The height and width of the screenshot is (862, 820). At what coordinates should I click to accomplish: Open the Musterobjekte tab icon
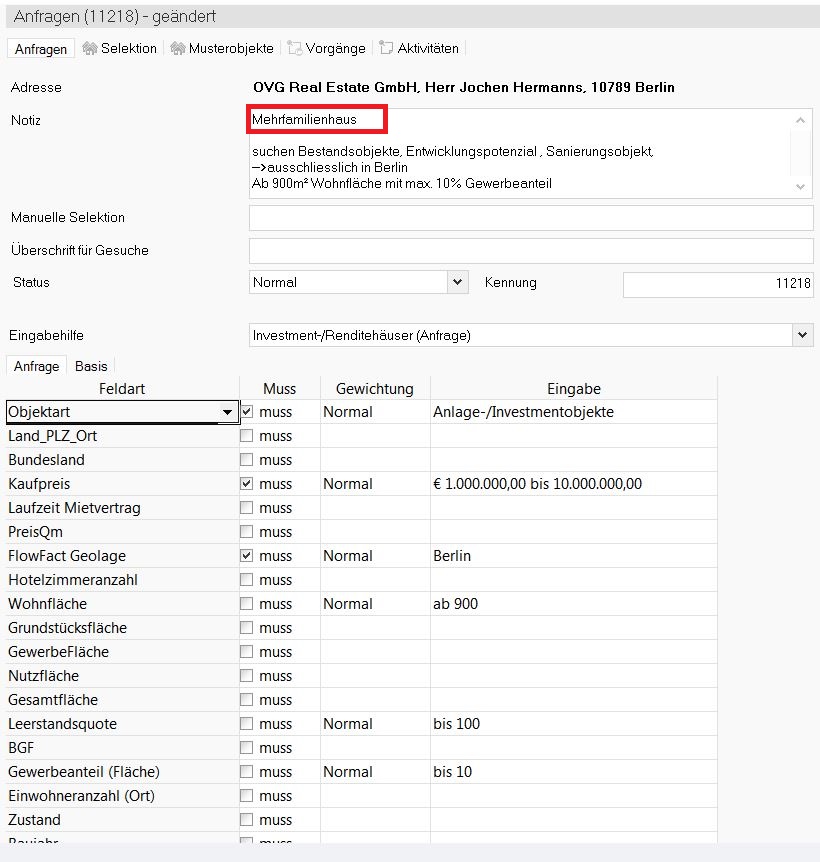[x=178, y=48]
